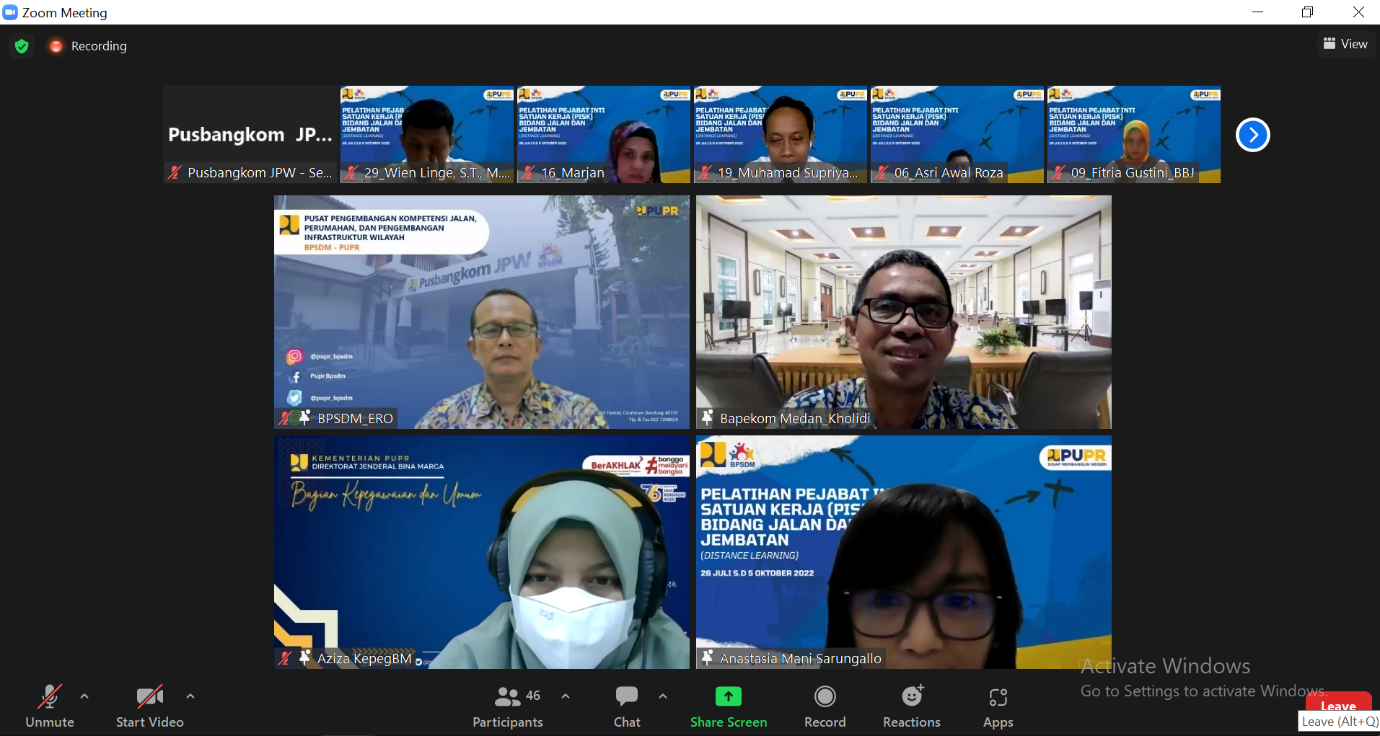The image size is (1380, 736).
Task: Select the Bapekom Medan_Kholidi video tile
Action: coord(903,312)
